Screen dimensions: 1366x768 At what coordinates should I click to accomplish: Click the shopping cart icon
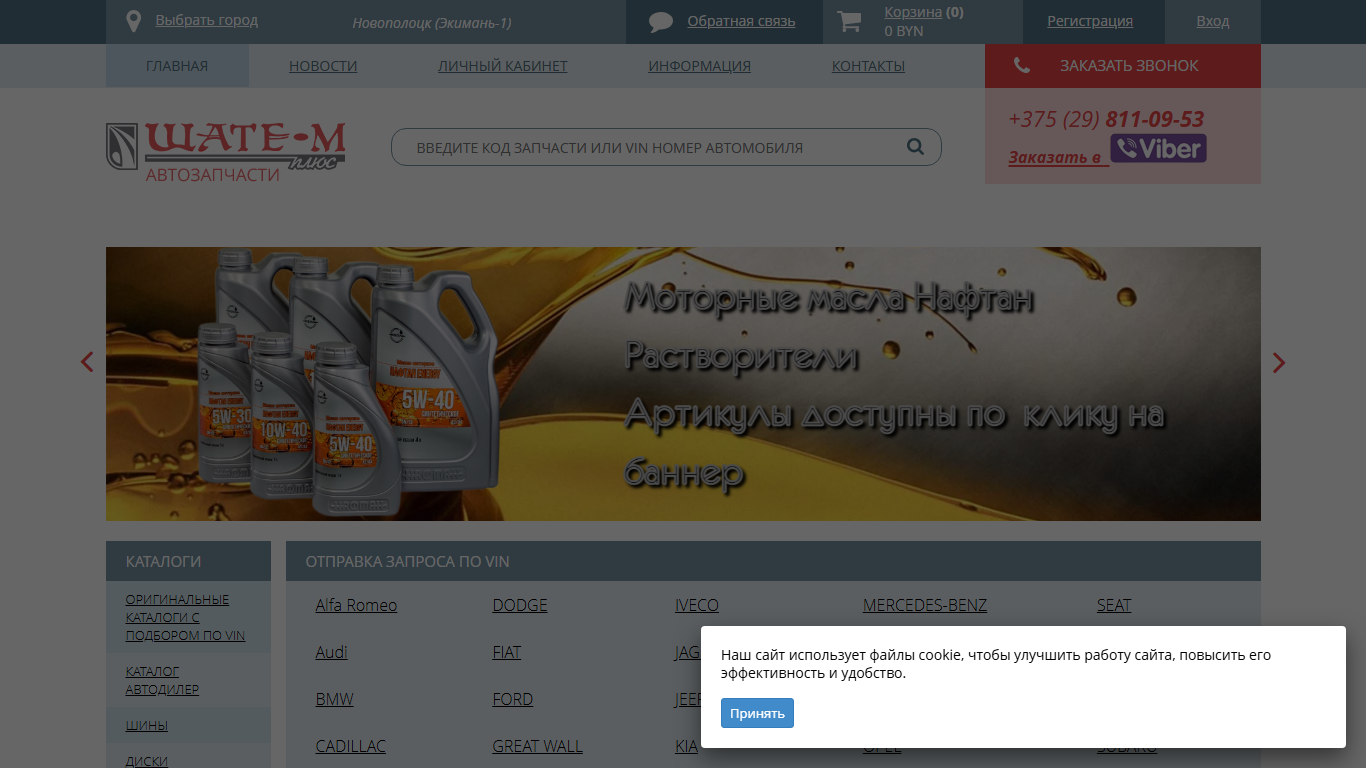pyautogui.click(x=849, y=21)
